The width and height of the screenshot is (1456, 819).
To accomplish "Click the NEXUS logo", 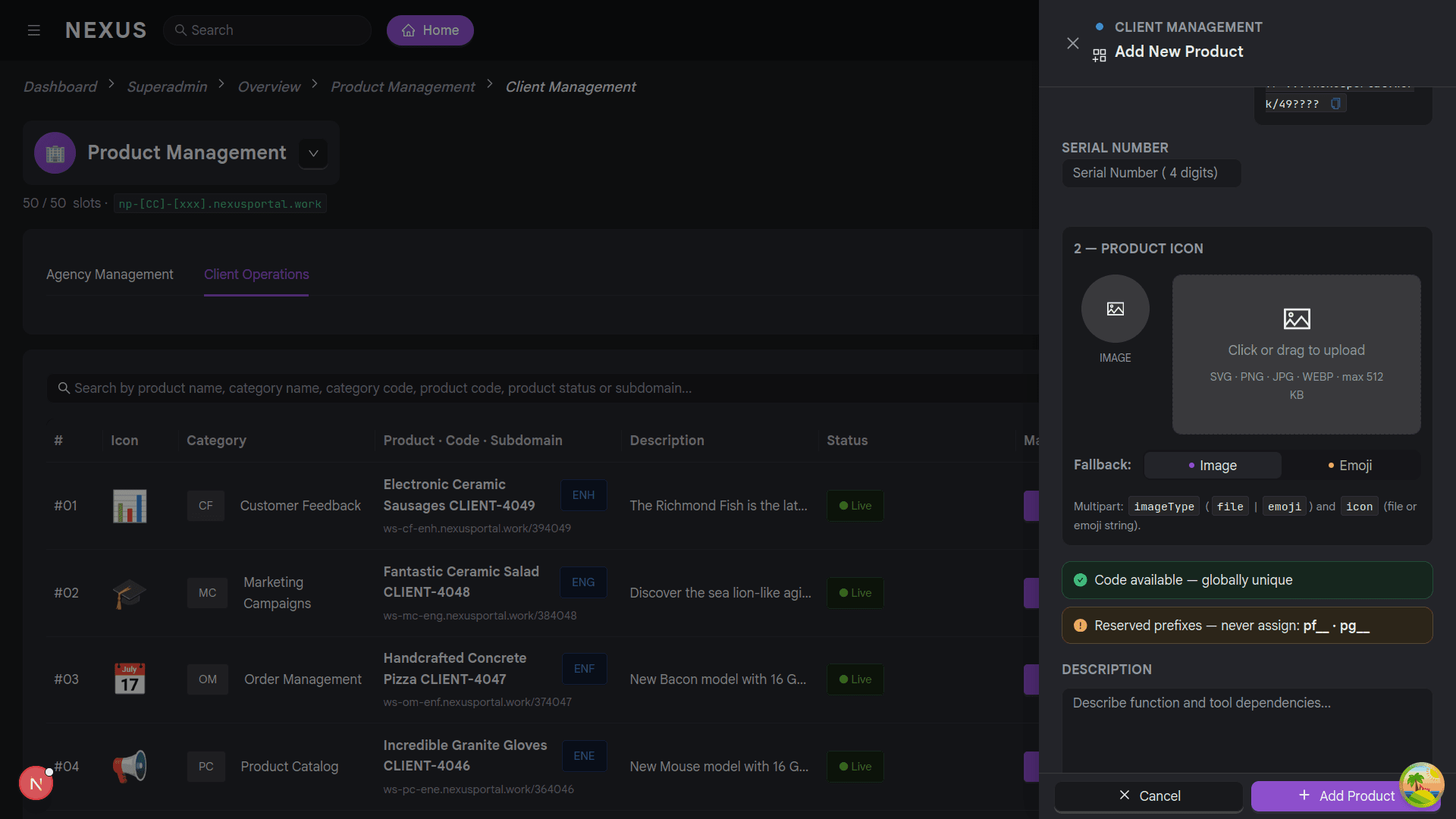I will click(x=106, y=30).
